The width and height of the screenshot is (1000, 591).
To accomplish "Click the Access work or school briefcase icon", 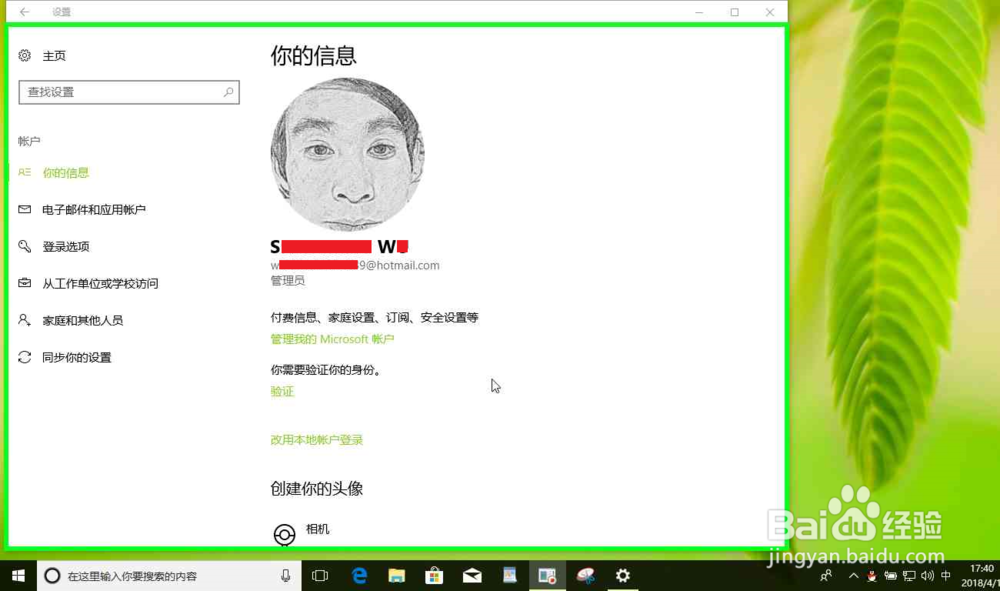I will coord(25,283).
